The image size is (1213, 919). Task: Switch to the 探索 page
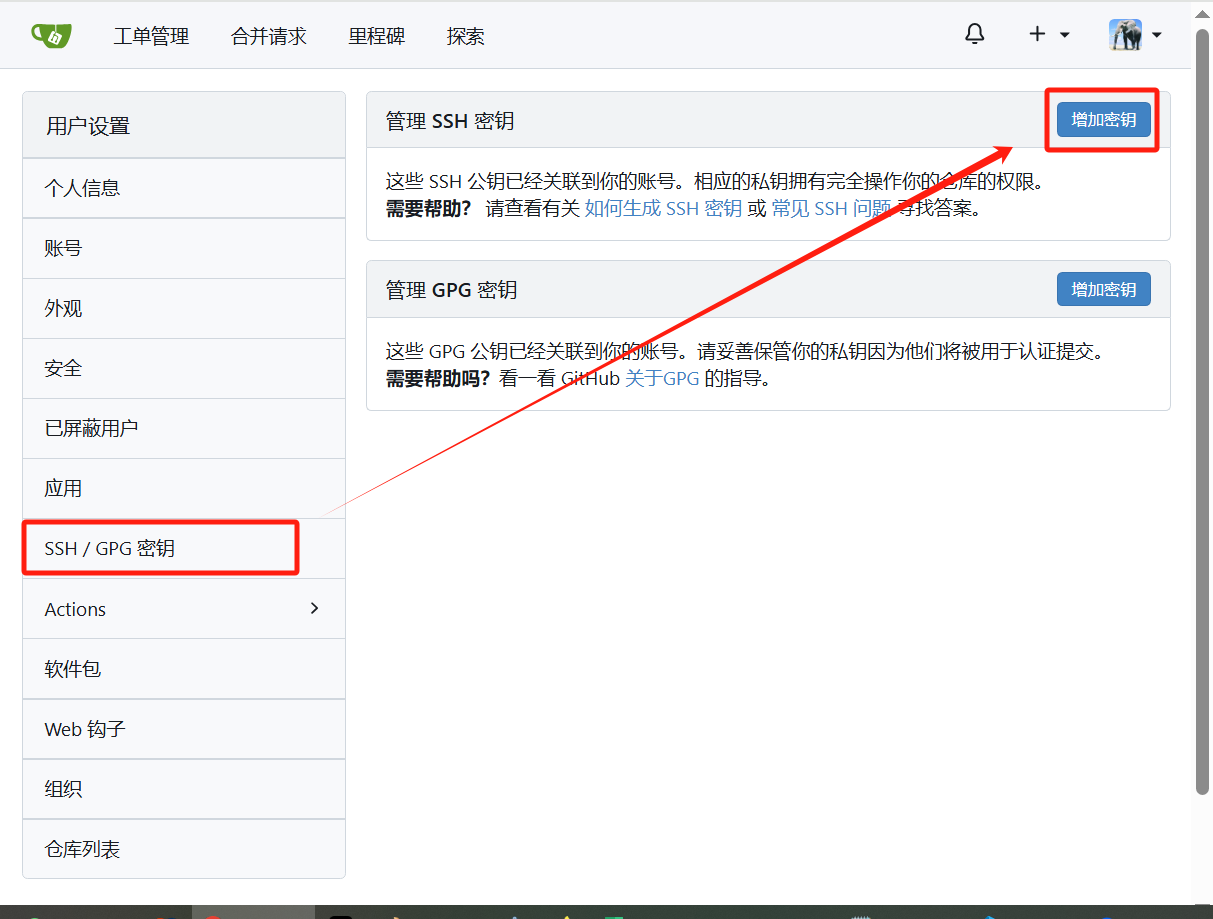(465, 36)
